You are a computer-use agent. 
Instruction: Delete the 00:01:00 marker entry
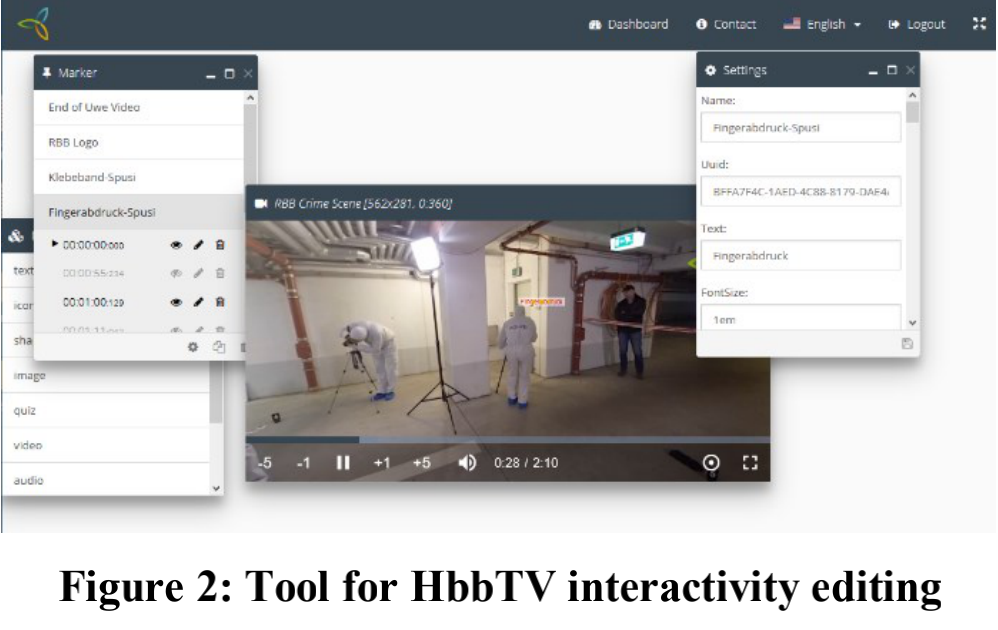tap(220, 301)
